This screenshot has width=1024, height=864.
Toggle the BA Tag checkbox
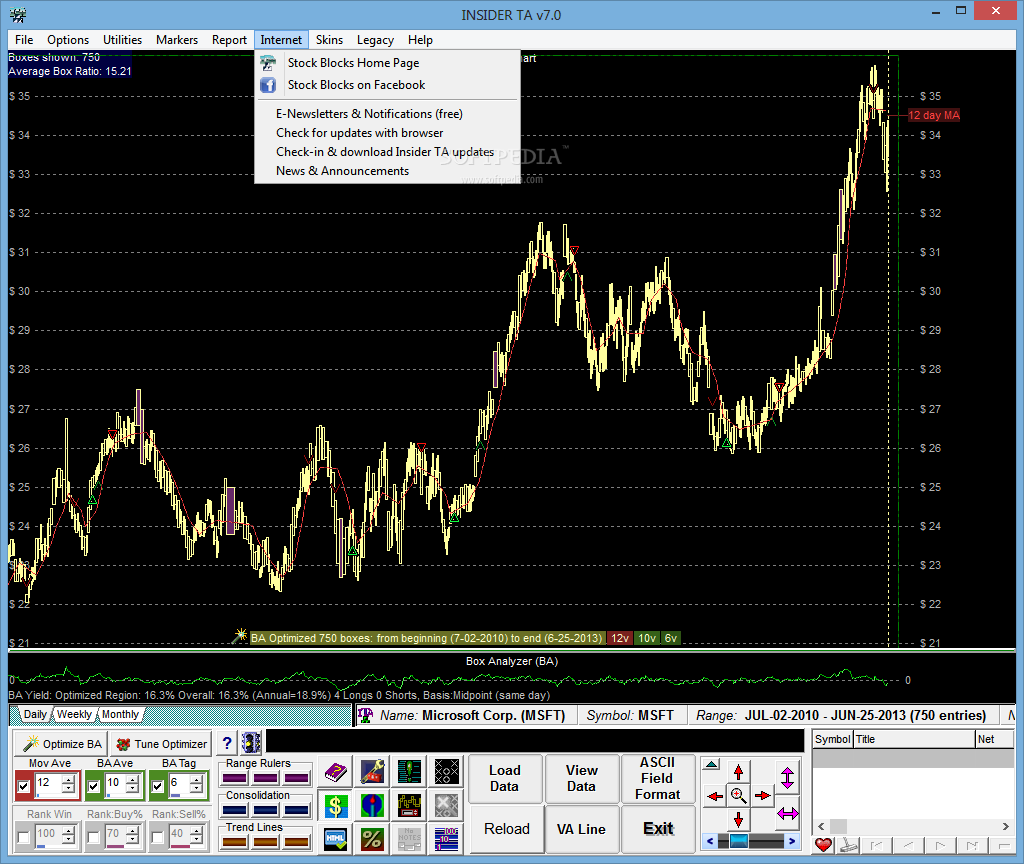click(x=157, y=786)
